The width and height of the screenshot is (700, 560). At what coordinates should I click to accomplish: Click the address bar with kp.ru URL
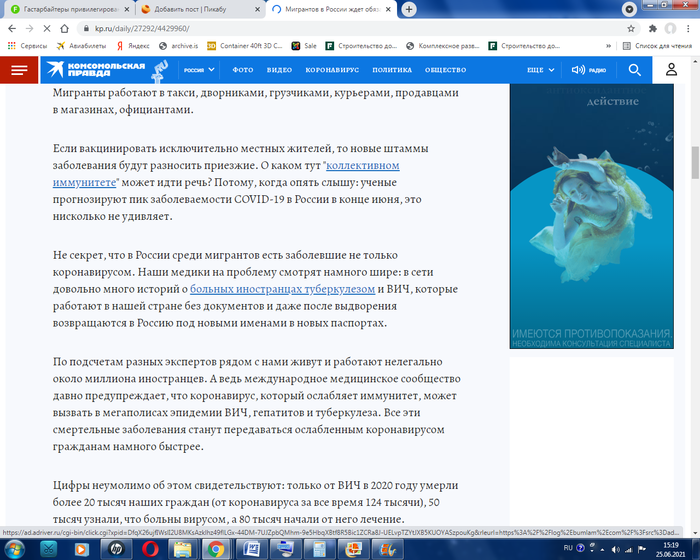pos(353,29)
